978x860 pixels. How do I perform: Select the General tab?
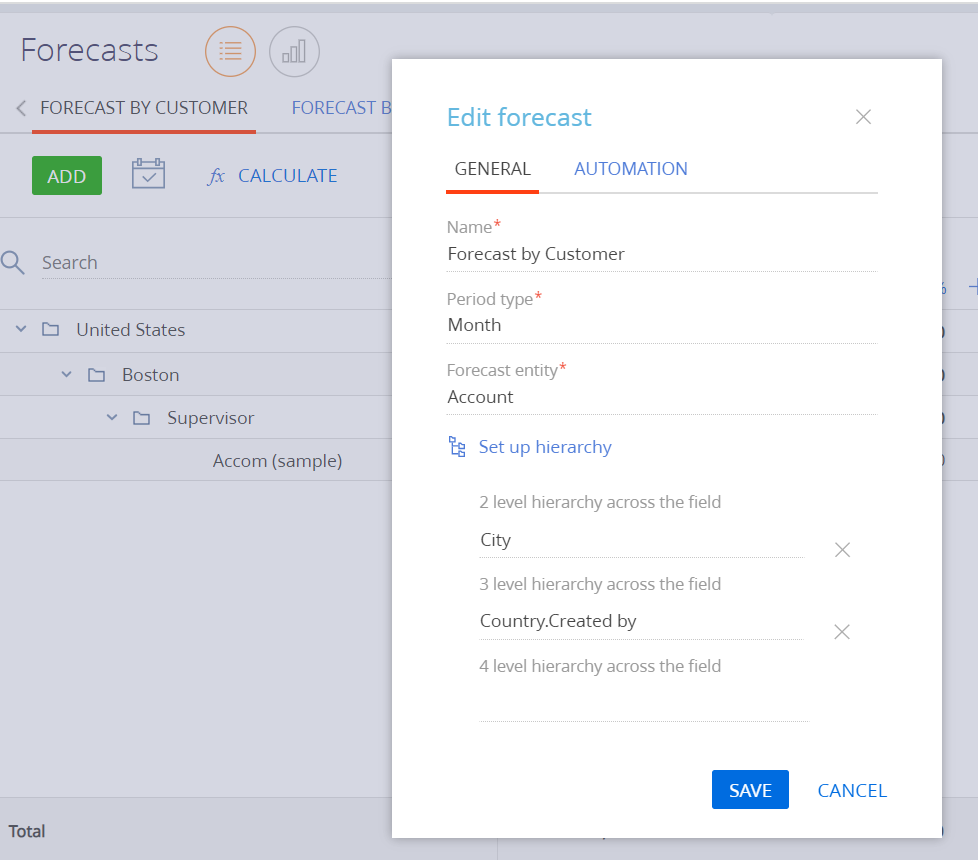tap(492, 169)
